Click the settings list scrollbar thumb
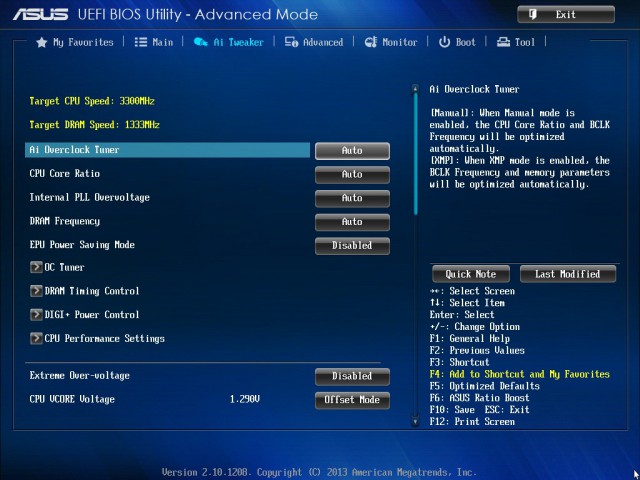Image resolution: width=640 pixels, height=480 pixels. point(416,154)
